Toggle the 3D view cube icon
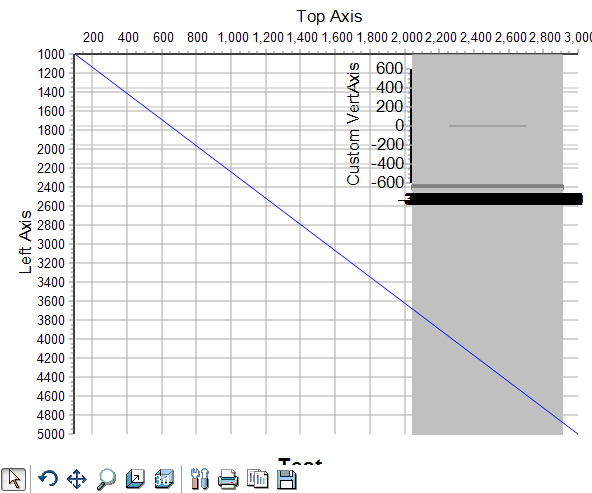This screenshot has width=592, height=493. pos(164,479)
